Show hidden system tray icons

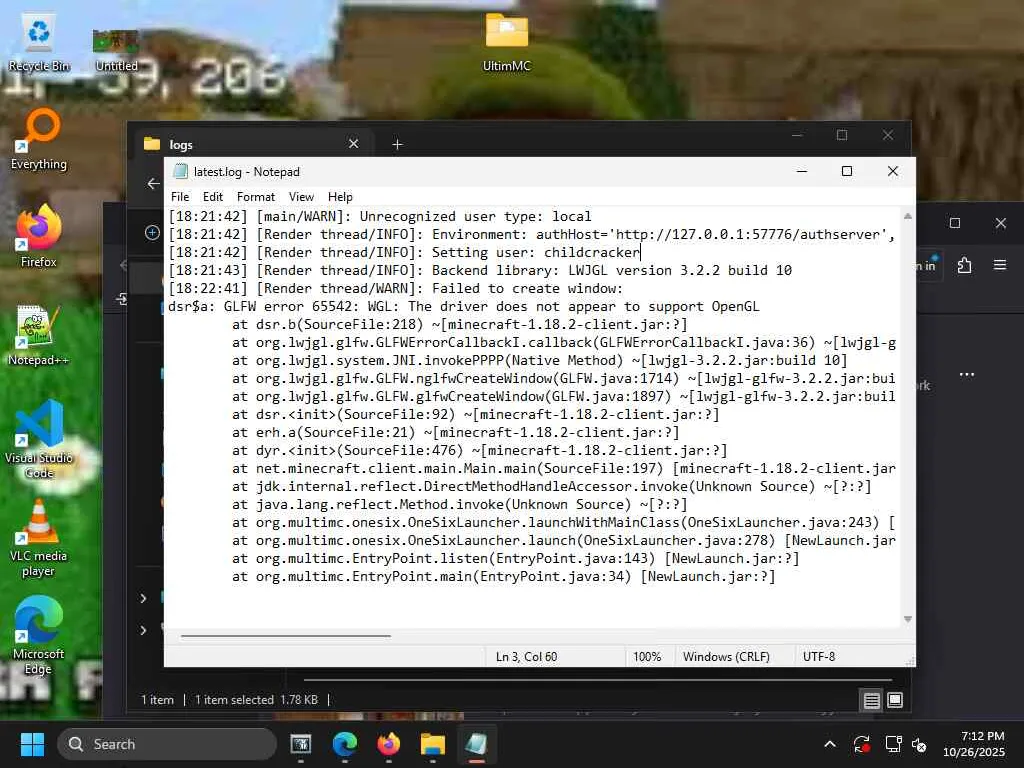829,744
